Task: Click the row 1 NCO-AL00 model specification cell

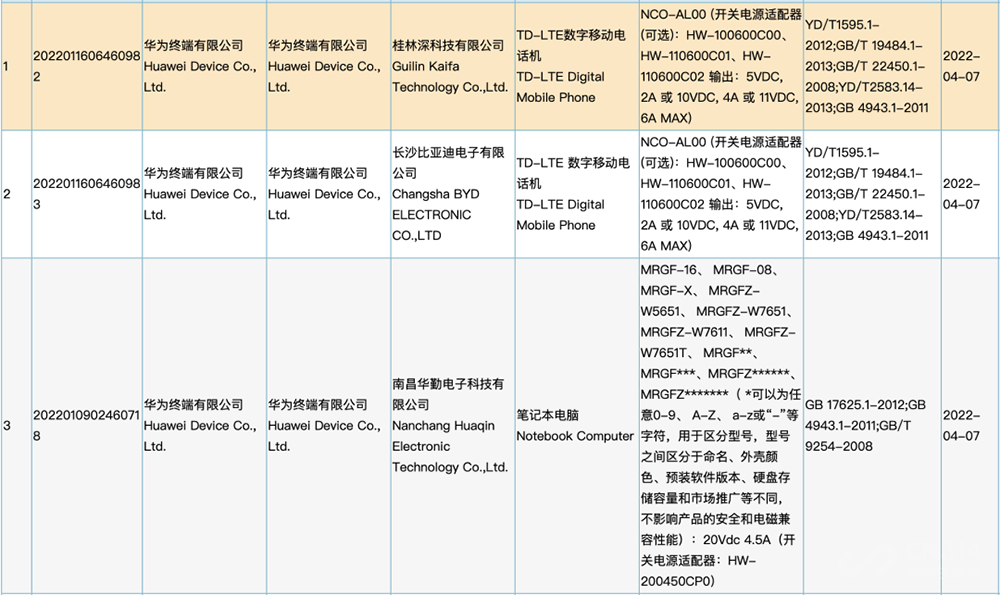Action: coord(721,66)
